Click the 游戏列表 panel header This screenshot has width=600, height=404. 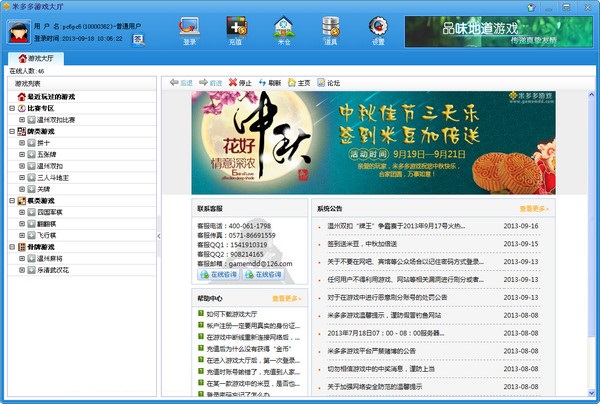(82, 83)
